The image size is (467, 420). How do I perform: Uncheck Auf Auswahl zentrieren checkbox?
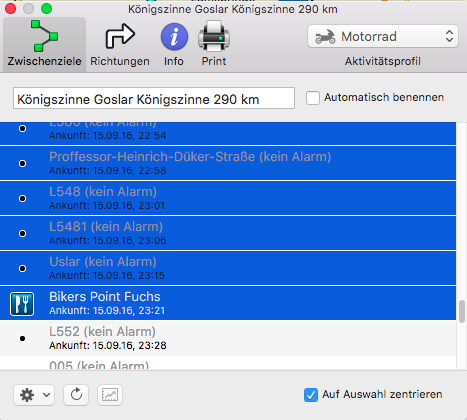tap(311, 395)
